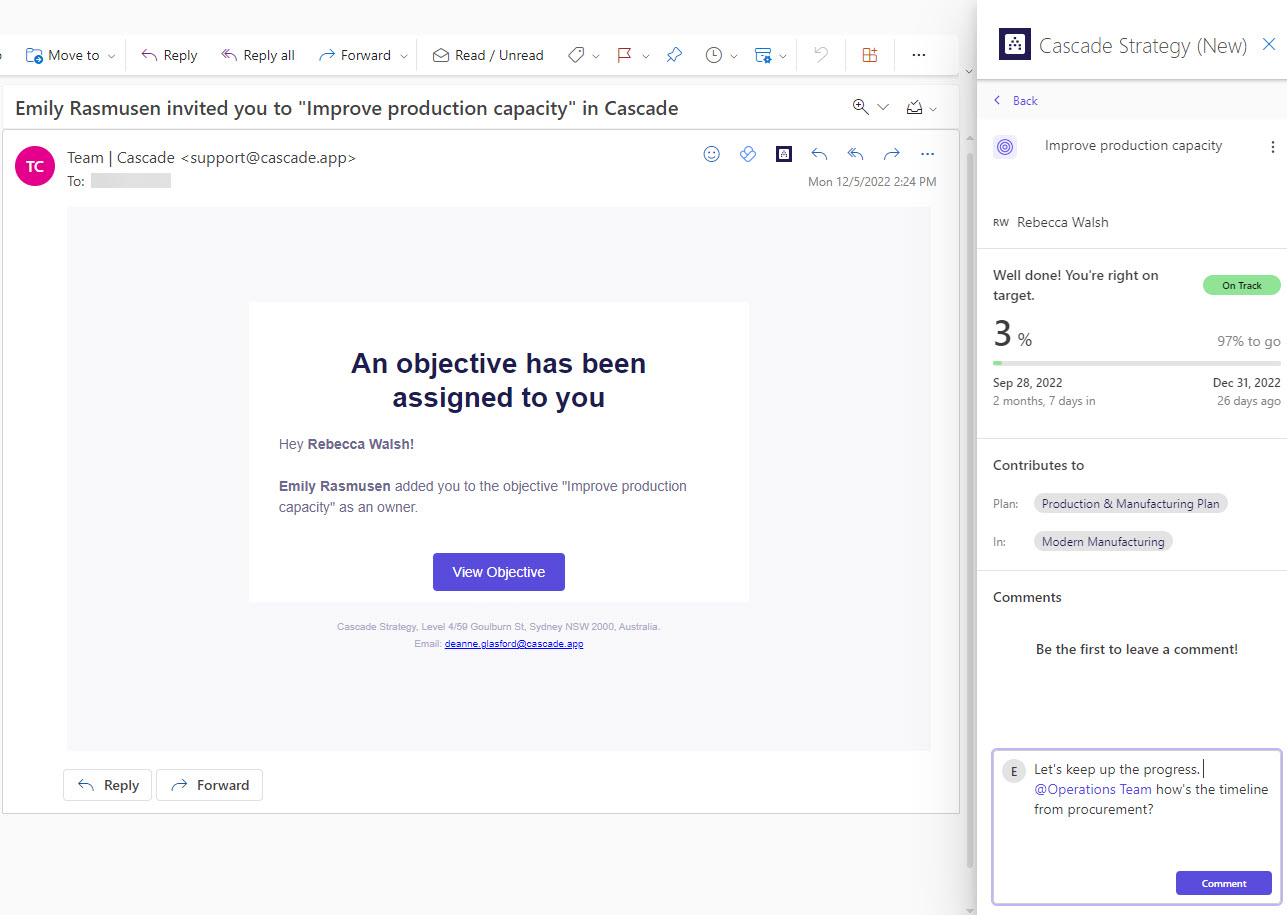Click the bottom Forward button
Viewport: 1287px width, 915px height.
point(209,785)
